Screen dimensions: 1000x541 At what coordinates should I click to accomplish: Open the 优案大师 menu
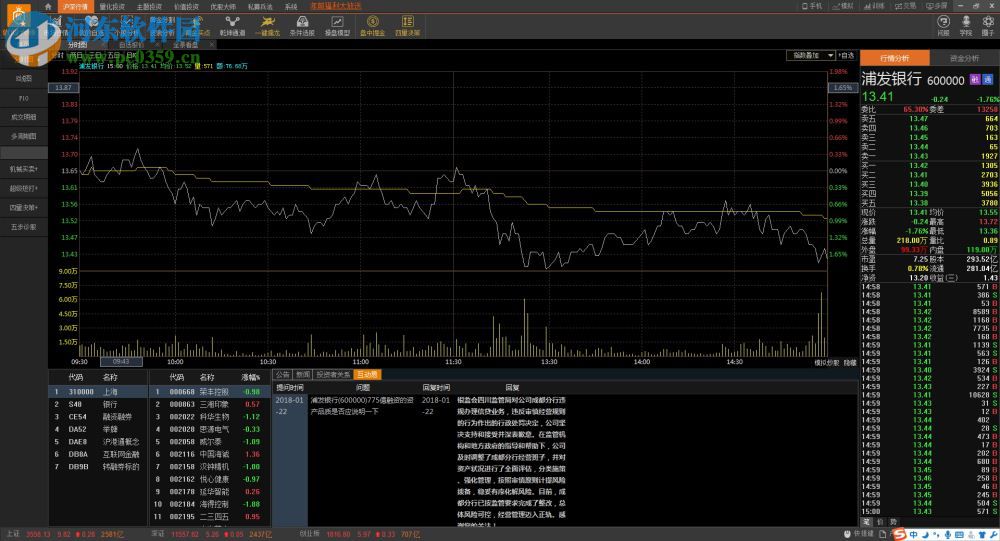click(x=223, y=6)
